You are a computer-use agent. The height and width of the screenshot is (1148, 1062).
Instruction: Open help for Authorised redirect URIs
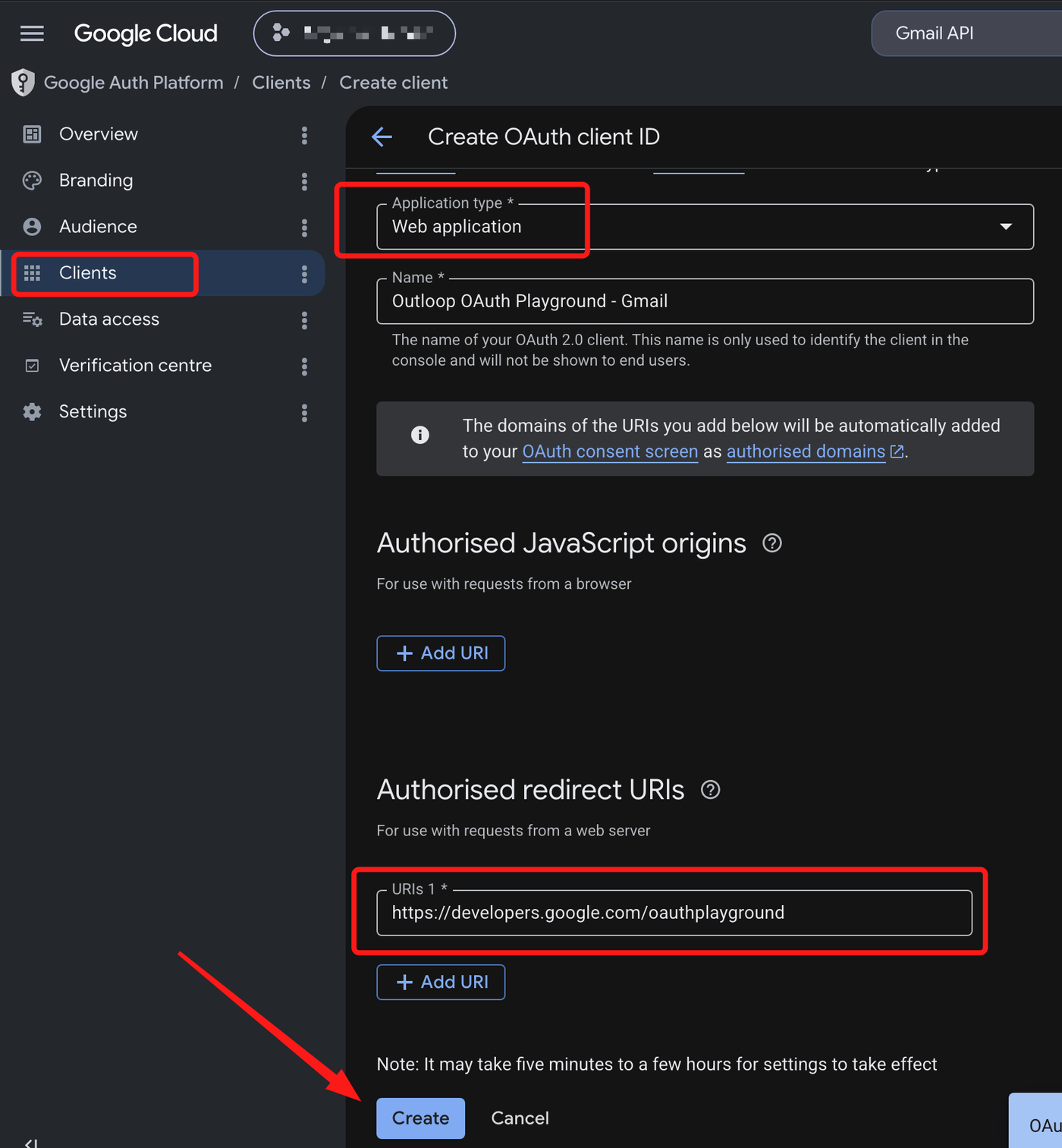click(710, 790)
